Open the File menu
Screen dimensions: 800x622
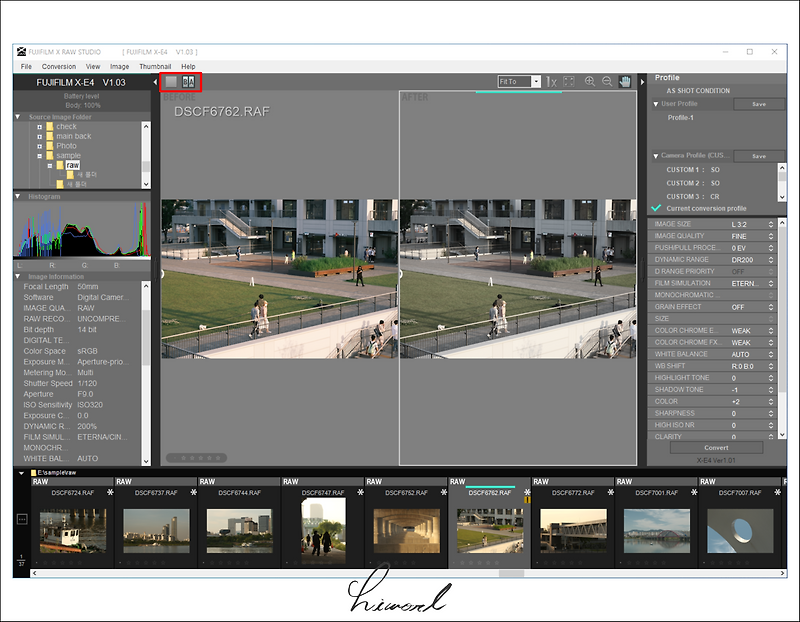pyautogui.click(x=26, y=66)
